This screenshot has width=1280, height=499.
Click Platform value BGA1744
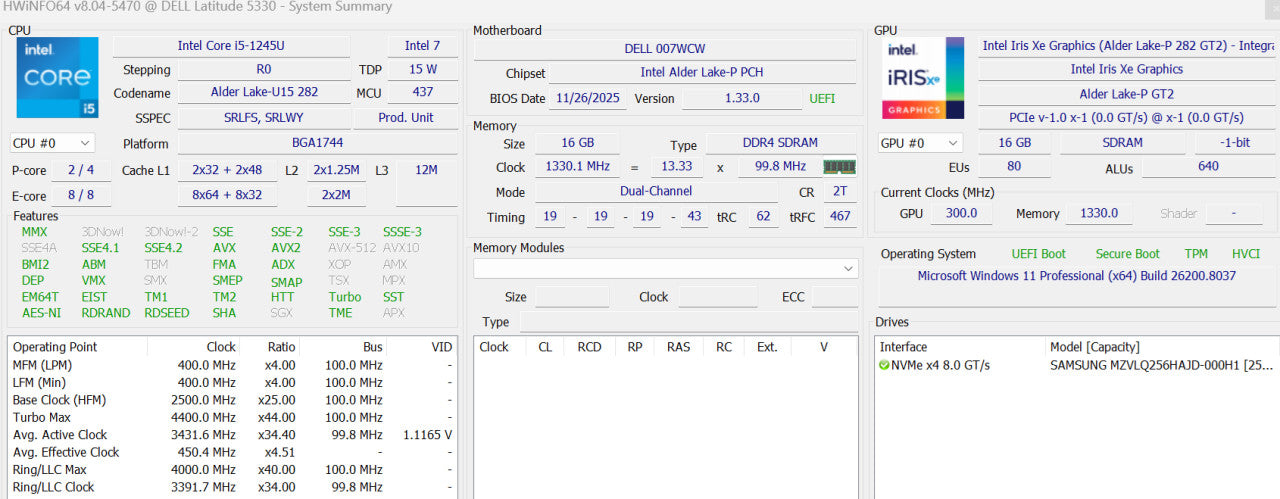click(318, 143)
